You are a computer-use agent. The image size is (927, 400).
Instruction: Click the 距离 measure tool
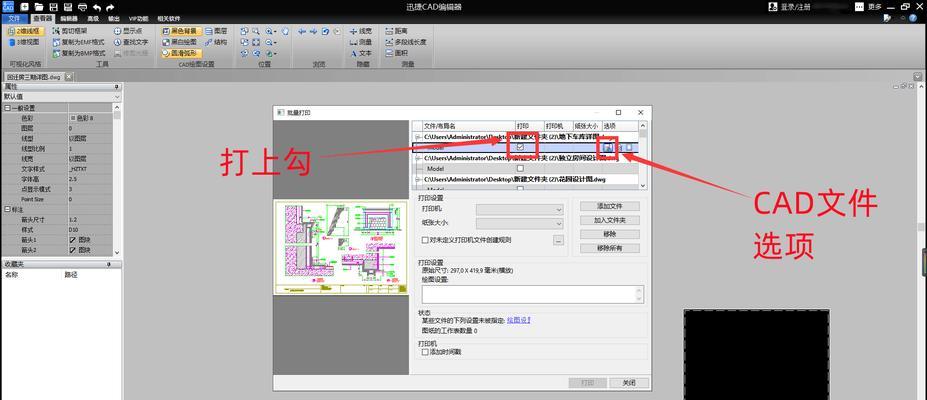click(396, 31)
